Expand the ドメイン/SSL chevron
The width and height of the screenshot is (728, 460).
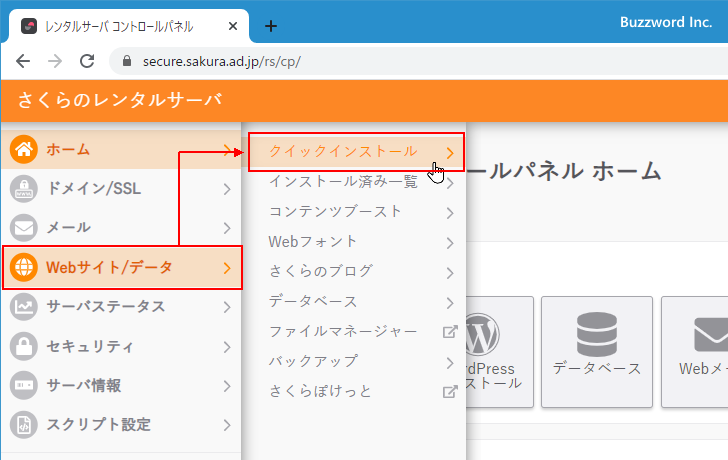pos(227,189)
